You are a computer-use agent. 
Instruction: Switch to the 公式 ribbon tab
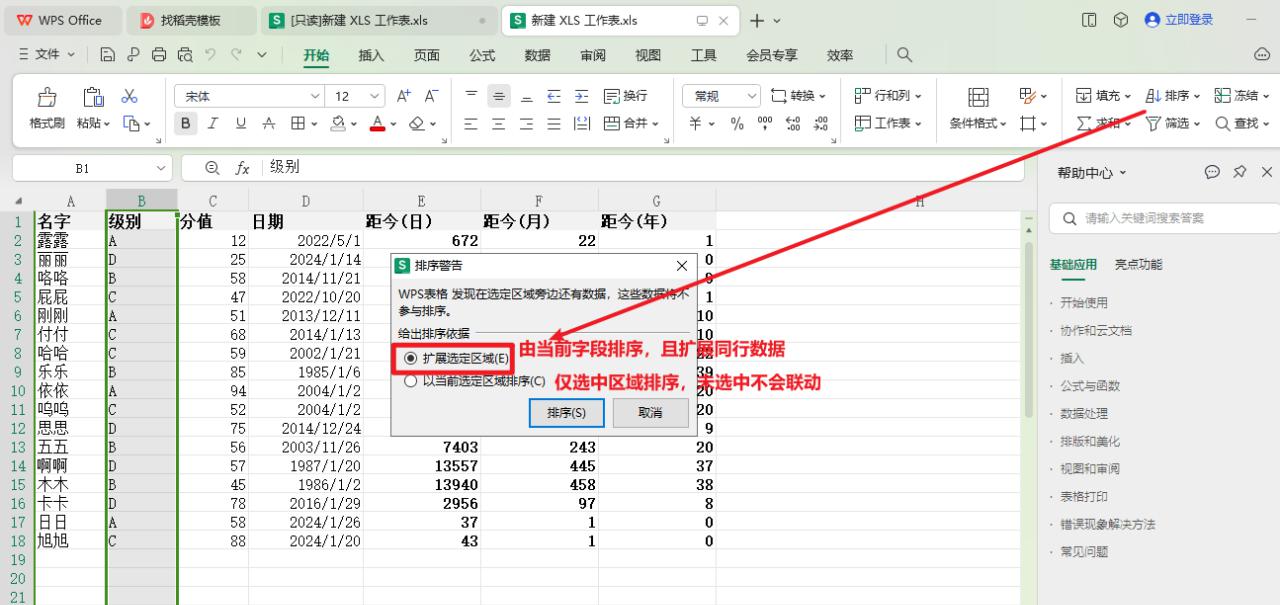(482, 55)
